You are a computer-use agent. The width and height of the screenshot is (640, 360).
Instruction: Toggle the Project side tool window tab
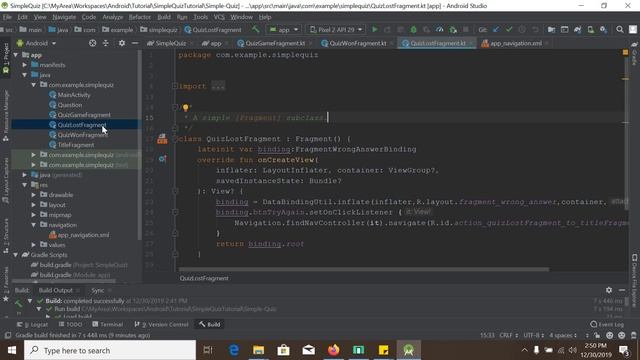coord(6,59)
